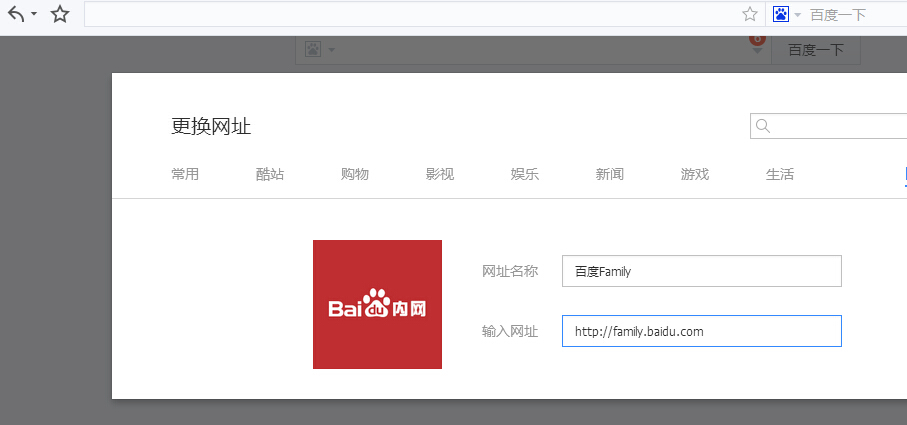Switch to the 生活 tab
This screenshot has height=425, width=907.
coord(780,174)
